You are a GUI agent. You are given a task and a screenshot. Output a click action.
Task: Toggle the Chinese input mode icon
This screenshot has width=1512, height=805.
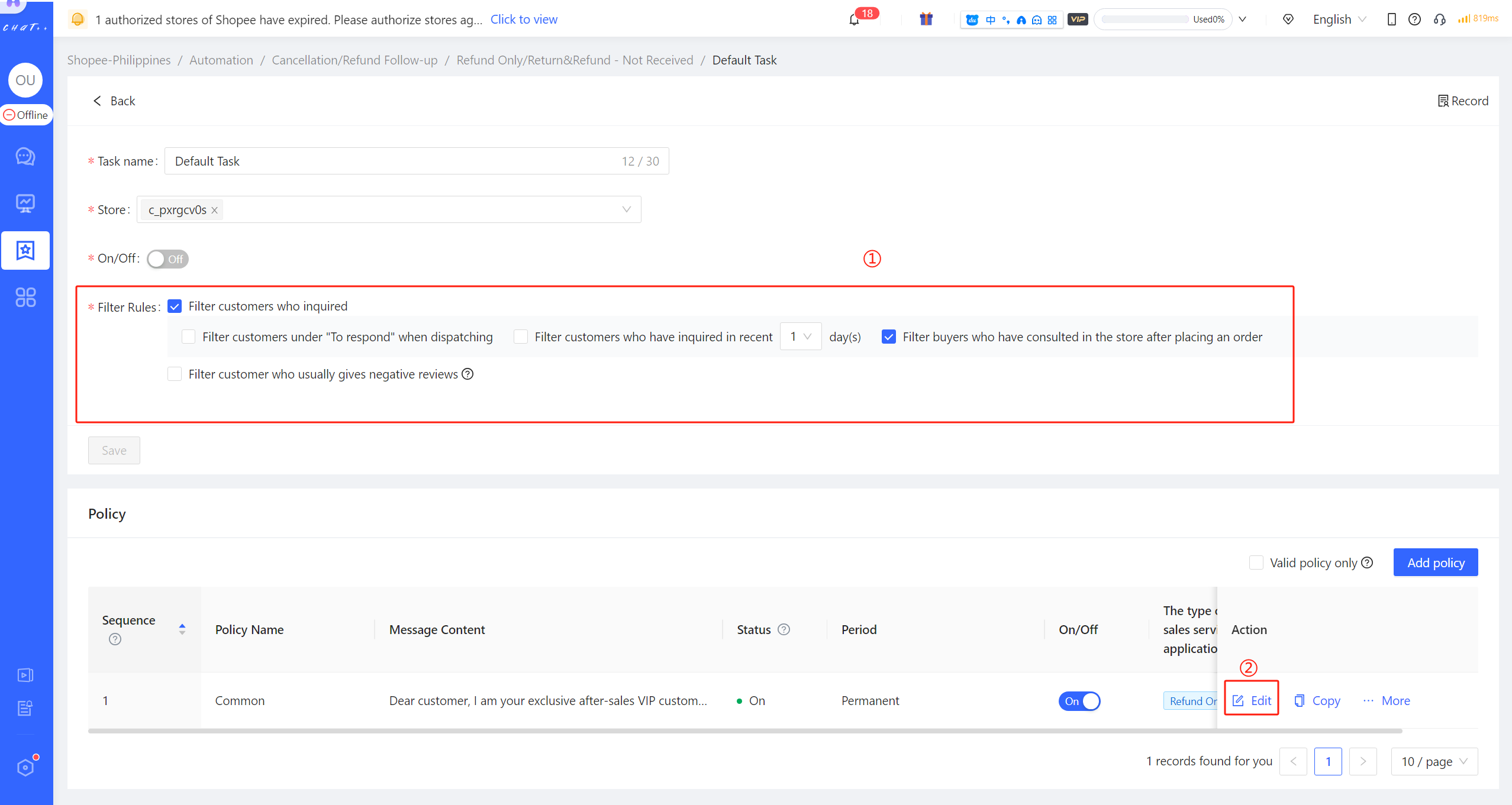(x=991, y=20)
